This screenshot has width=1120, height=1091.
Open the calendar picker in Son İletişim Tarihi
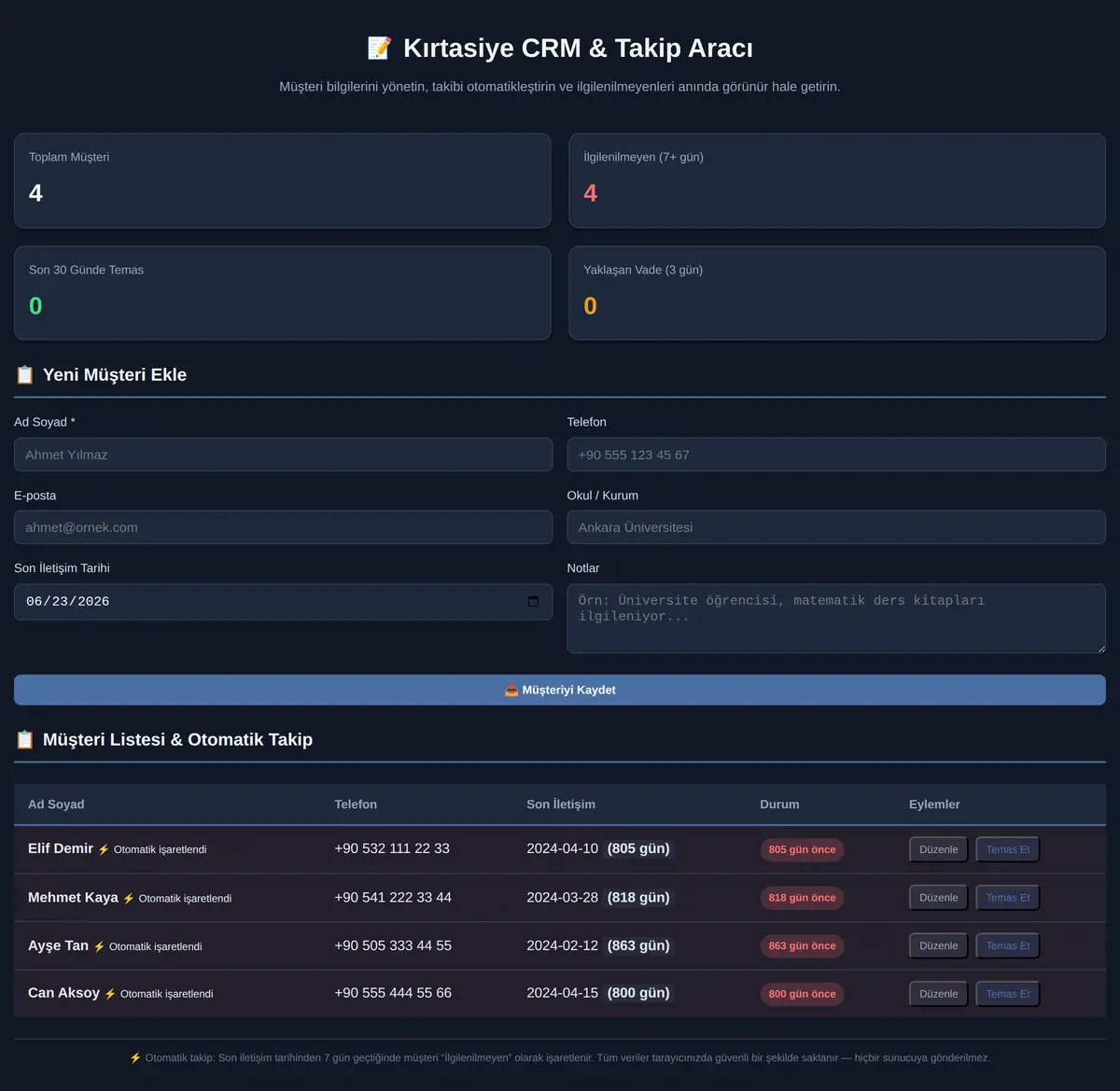tap(533, 601)
